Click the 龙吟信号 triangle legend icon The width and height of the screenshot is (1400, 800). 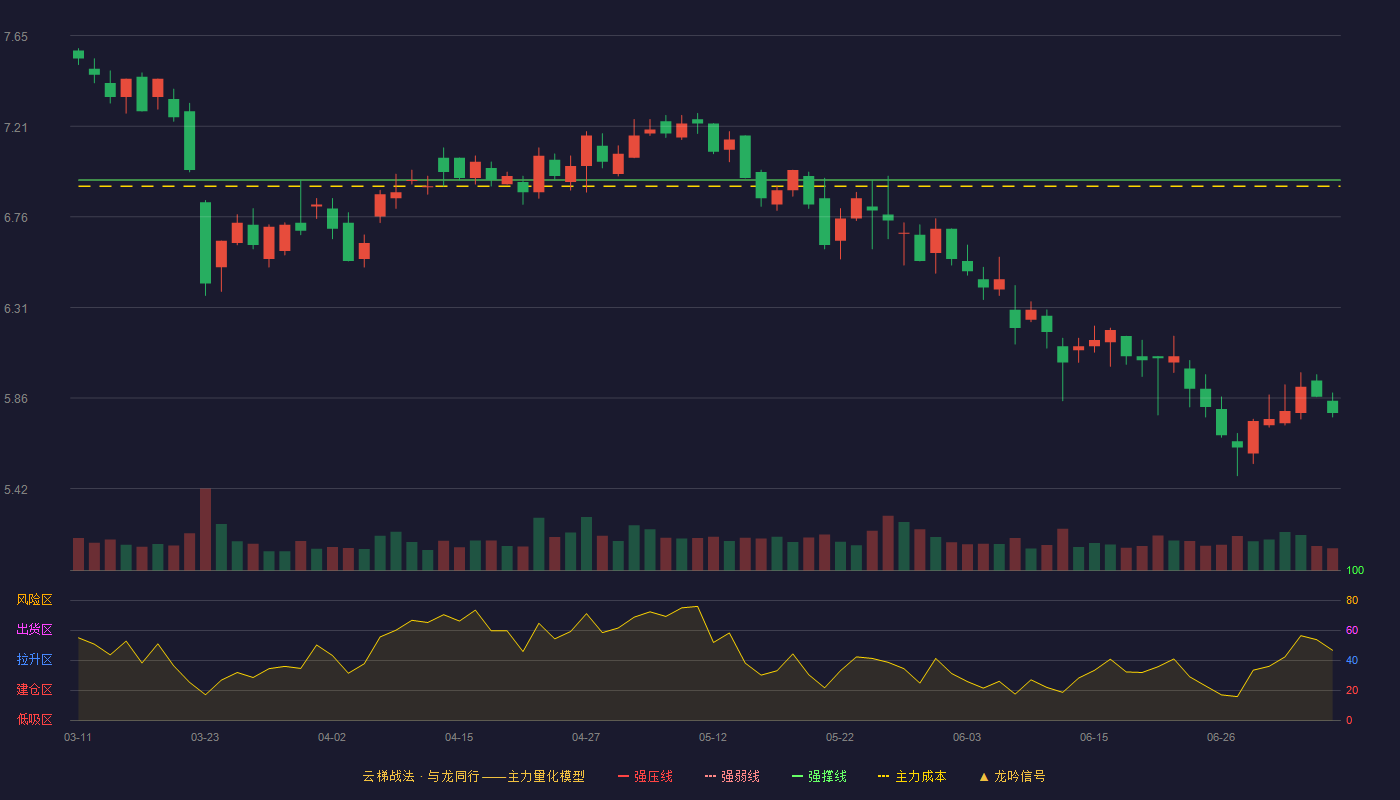tap(984, 776)
